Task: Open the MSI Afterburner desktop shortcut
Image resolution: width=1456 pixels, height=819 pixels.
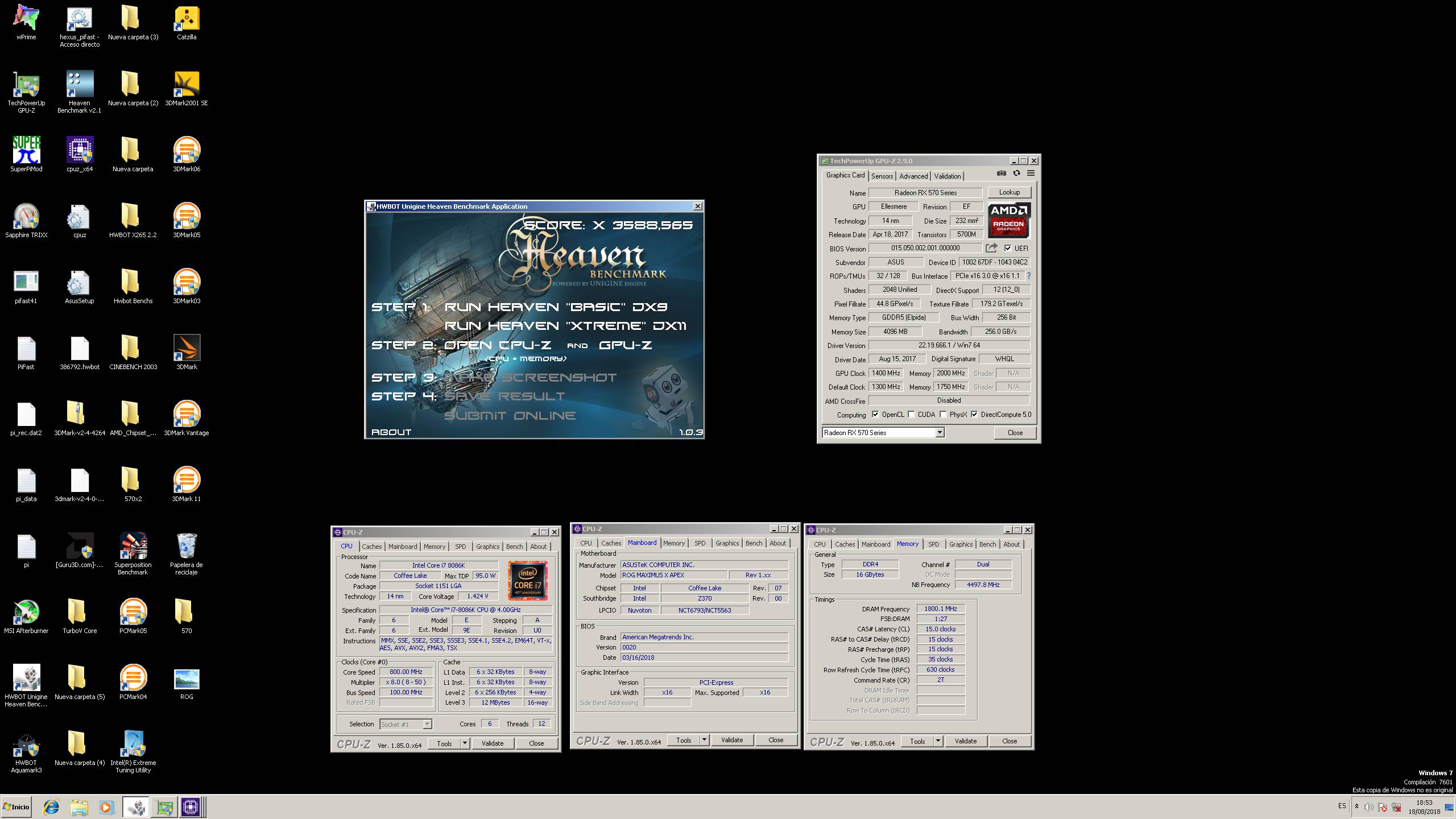Action: tap(26, 615)
